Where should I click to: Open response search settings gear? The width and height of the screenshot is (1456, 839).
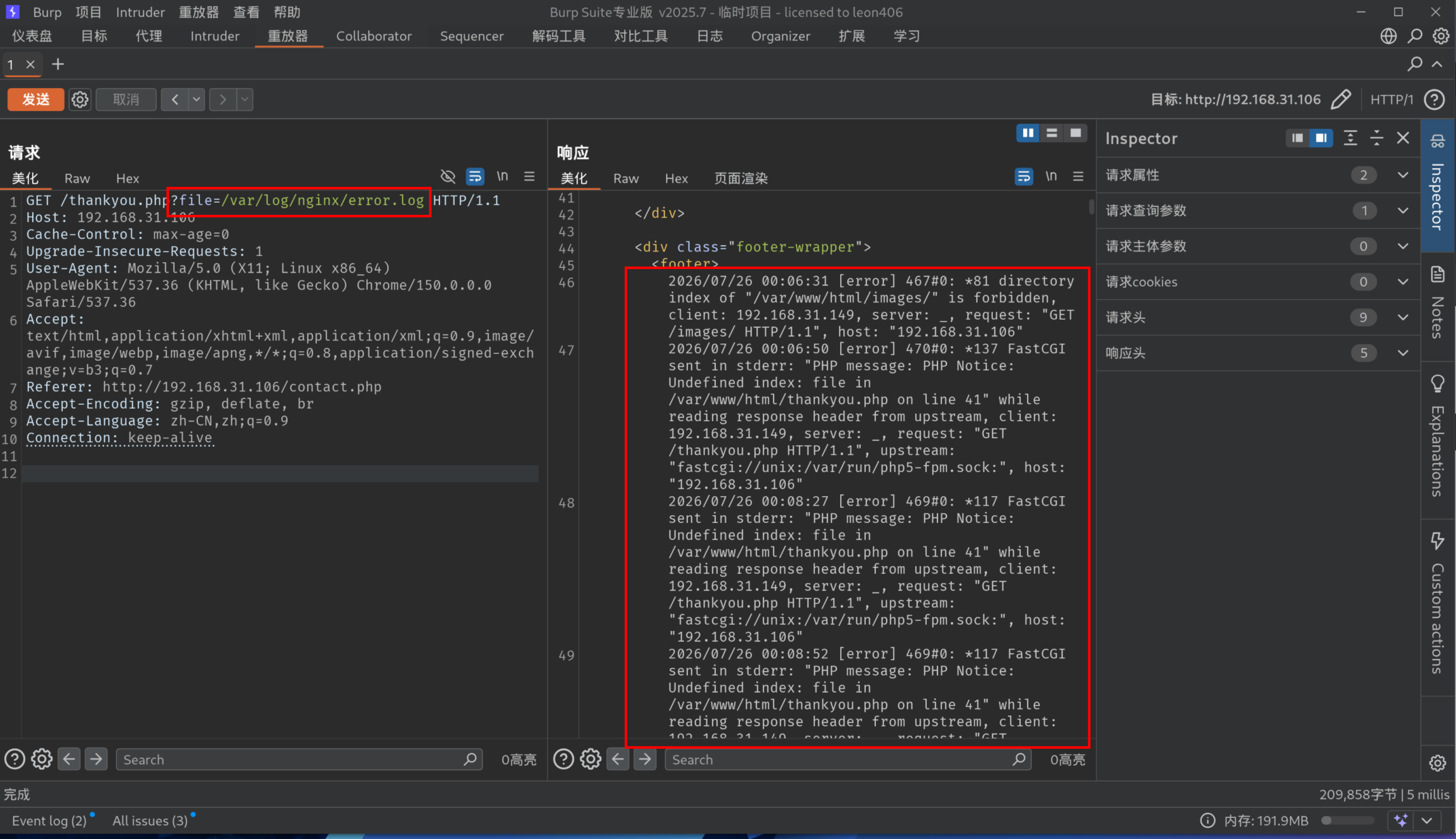(x=590, y=759)
